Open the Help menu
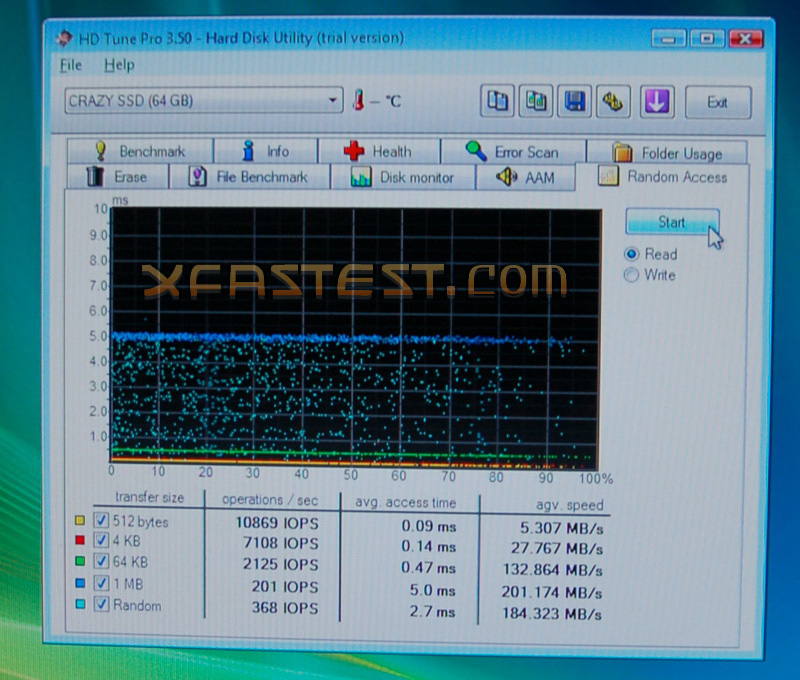Viewport: 800px width, 680px height. click(x=119, y=65)
